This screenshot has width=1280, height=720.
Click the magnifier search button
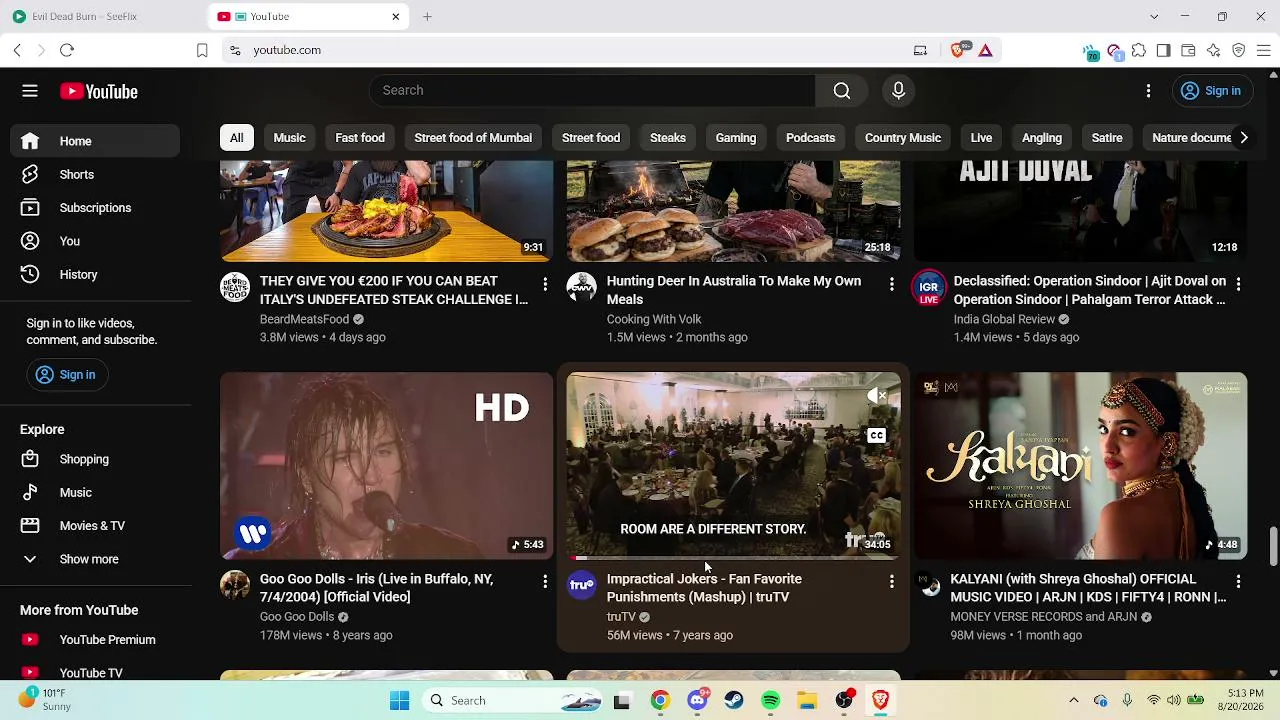tap(842, 91)
